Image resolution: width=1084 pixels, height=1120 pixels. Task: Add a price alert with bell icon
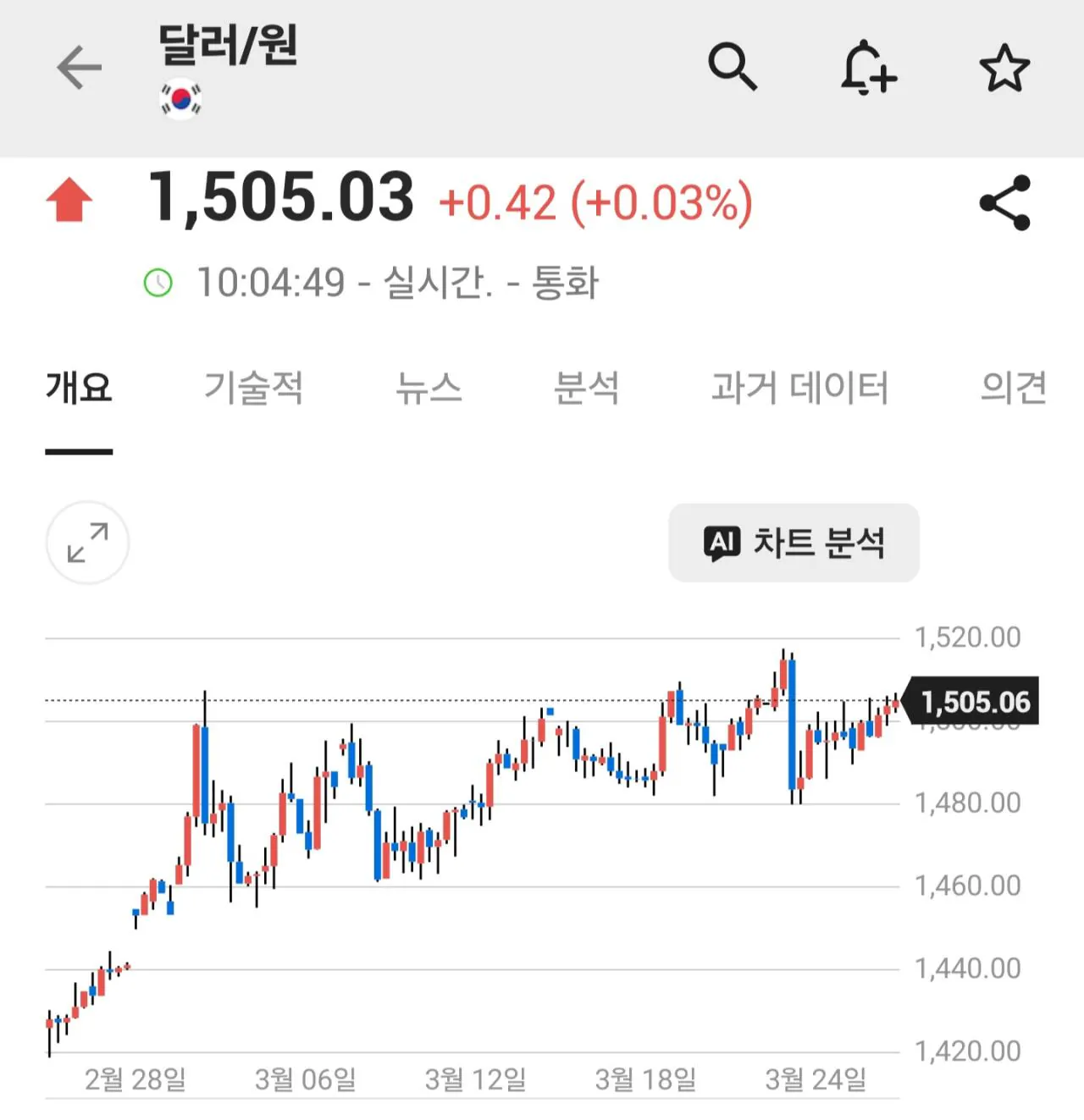click(868, 67)
